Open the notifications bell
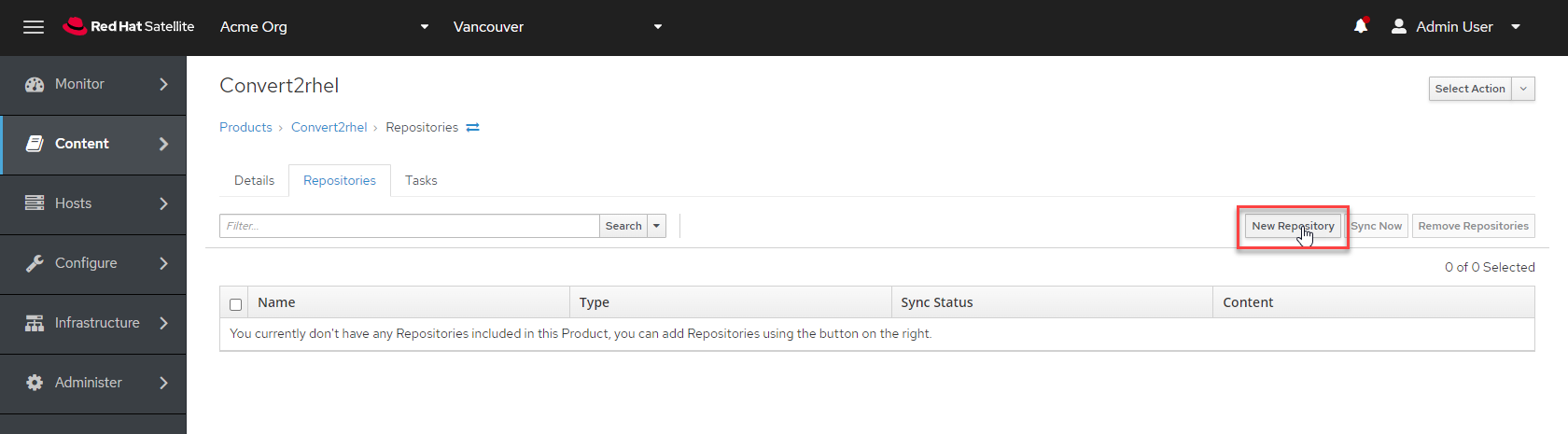Screen dimensions: 1568x434 [1361, 26]
